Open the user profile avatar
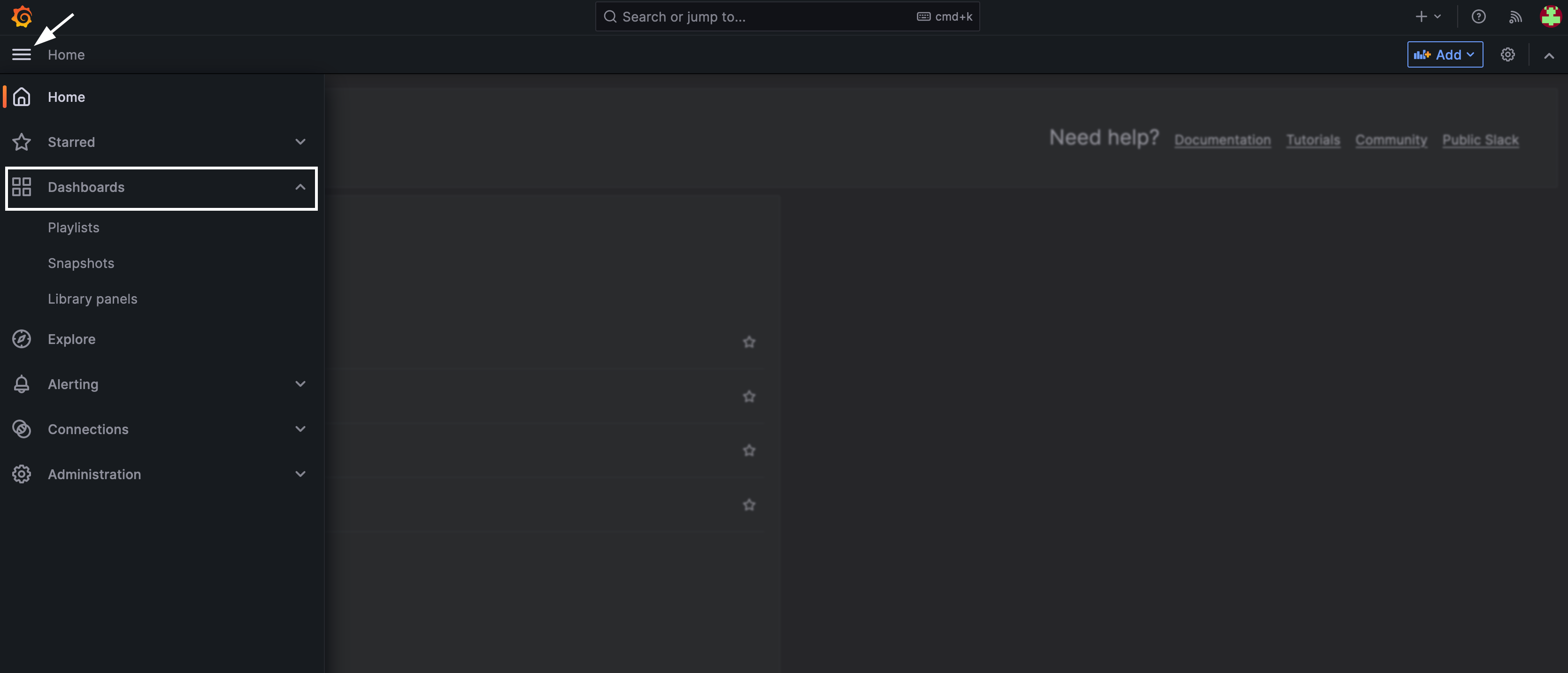This screenshot has height=673, width=1568. pos(1550,16)
